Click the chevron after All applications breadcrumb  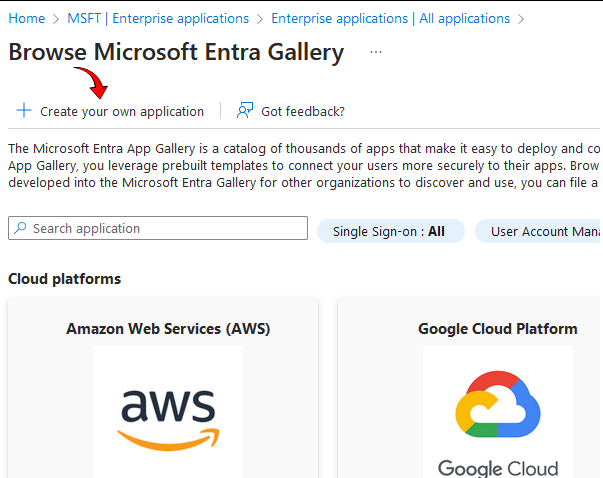click(x=521, y=19)
